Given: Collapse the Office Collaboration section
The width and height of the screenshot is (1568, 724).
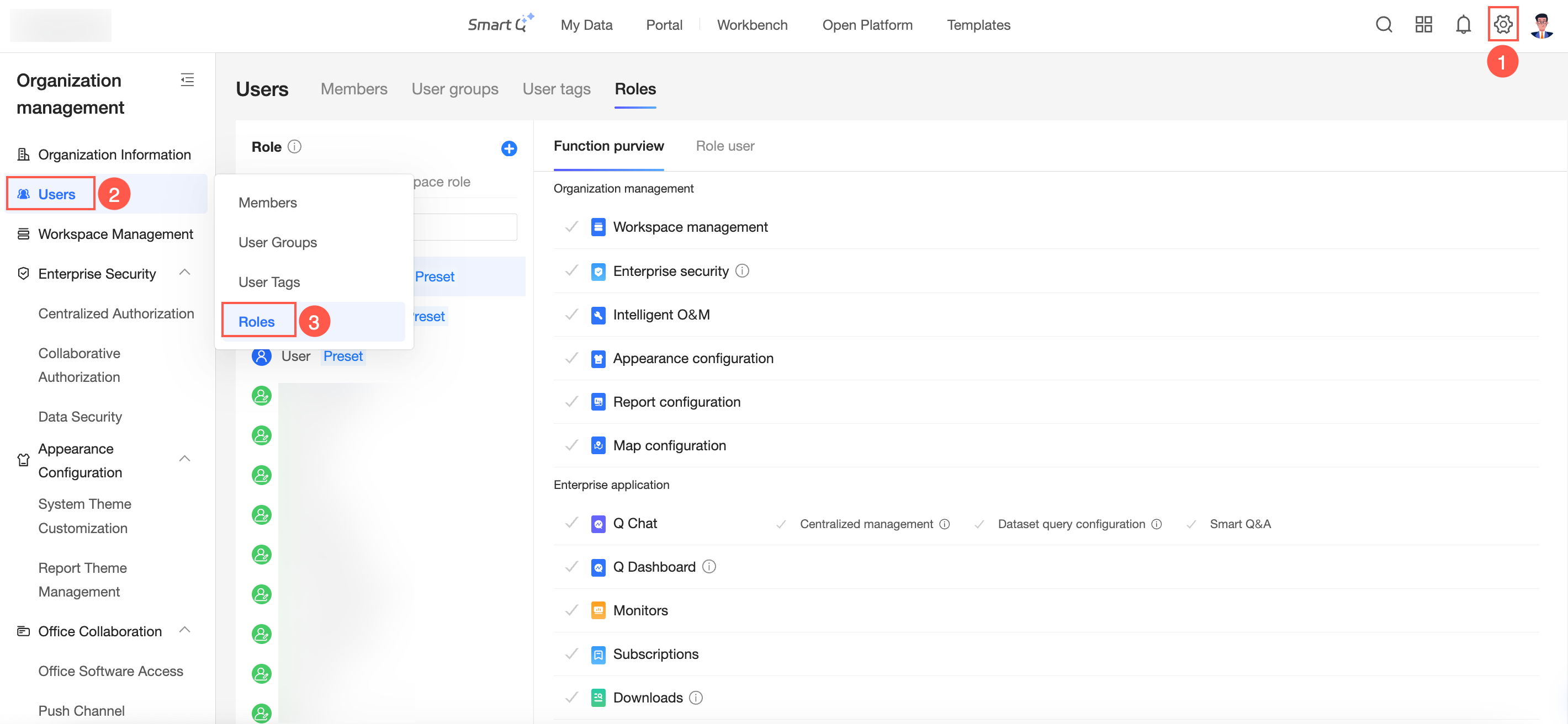Looking at the screenshot, I should coord(185,630).
